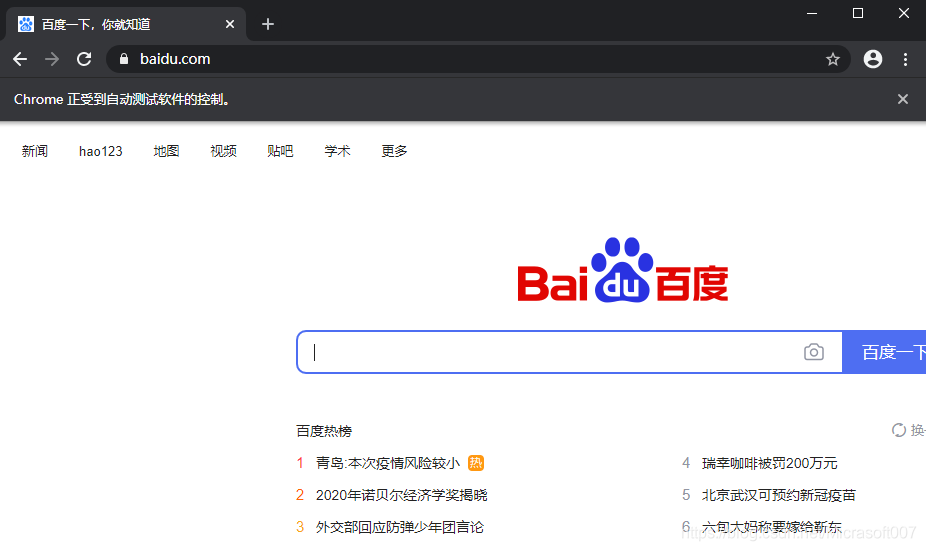This screenshot has height=551, width=926.
Task: Click the camera image search icon
Action: coord(814,352)
